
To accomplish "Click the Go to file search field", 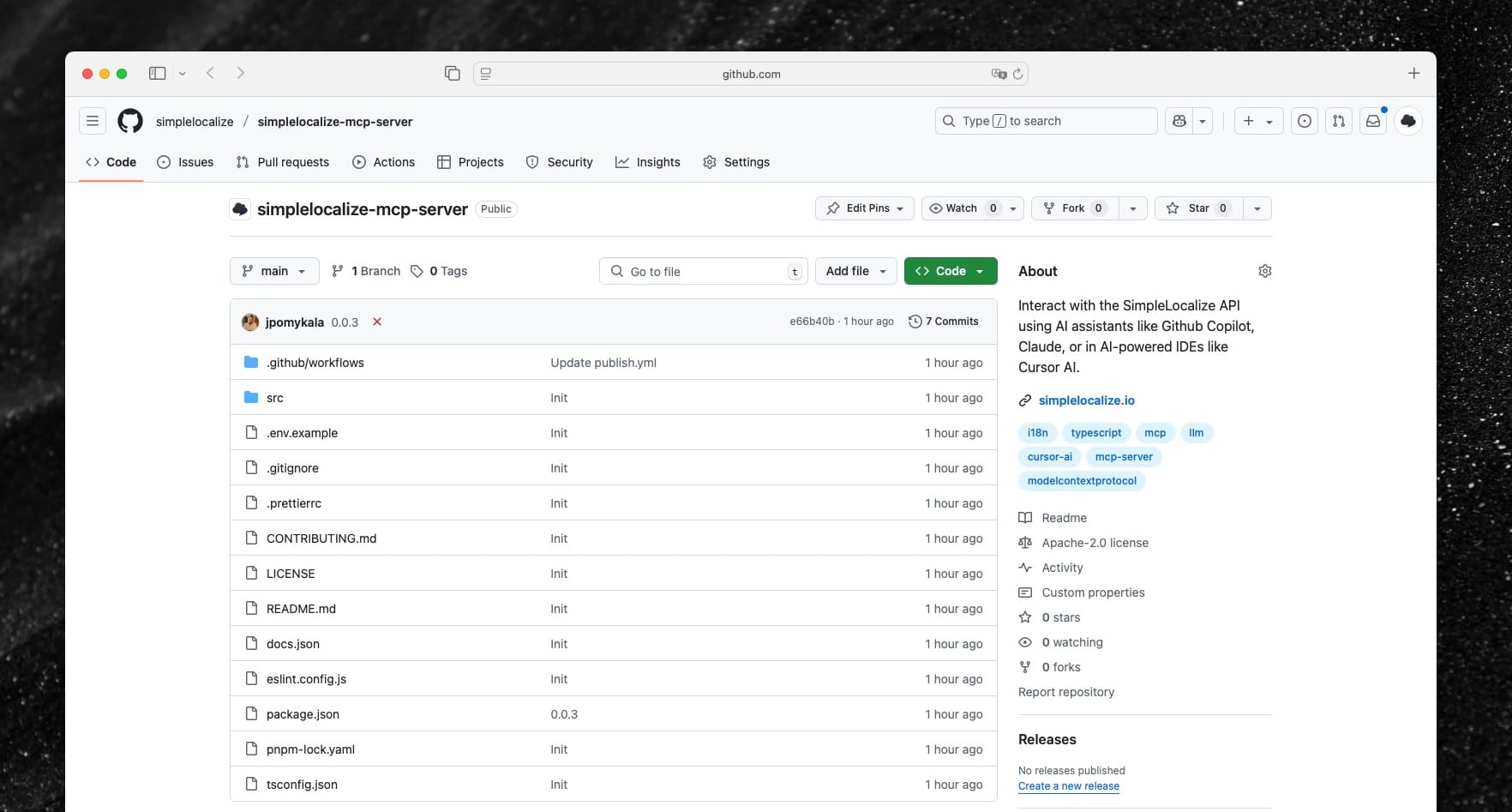I will tap(704, 271).
